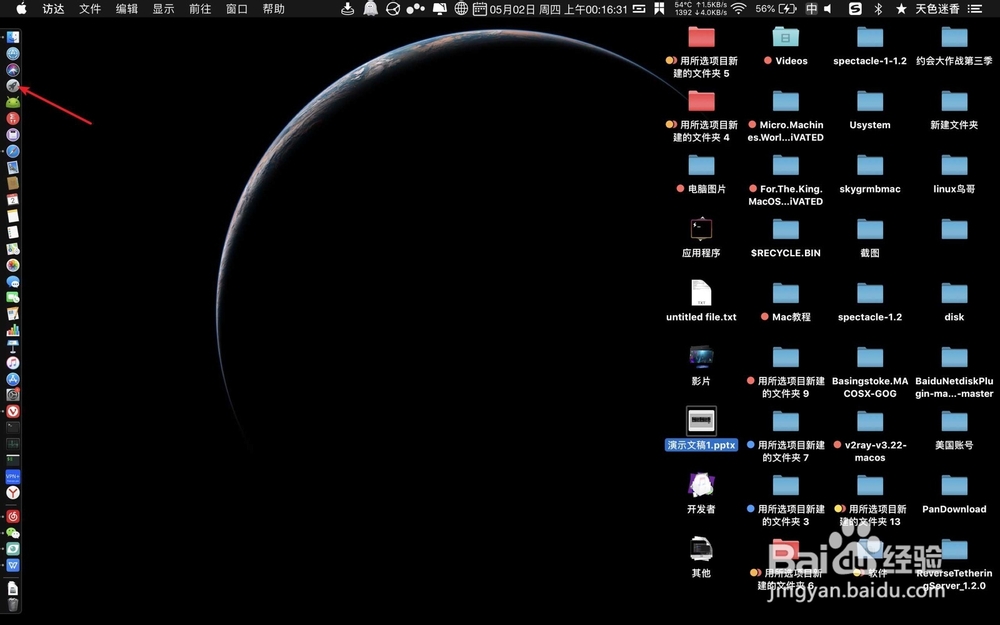Open the 文件 menu in the menu bar
Screen dimensions: 1000x625
tap(89, 9)
